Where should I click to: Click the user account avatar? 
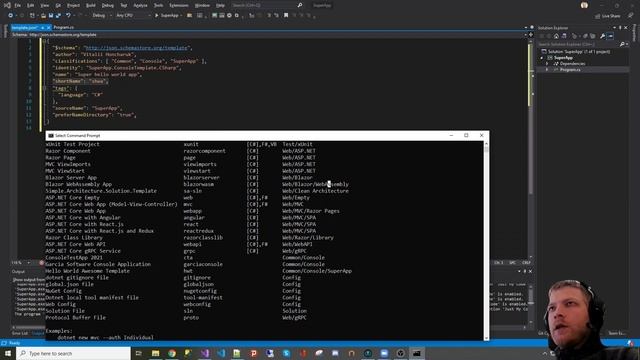click(x=584, y=5)
